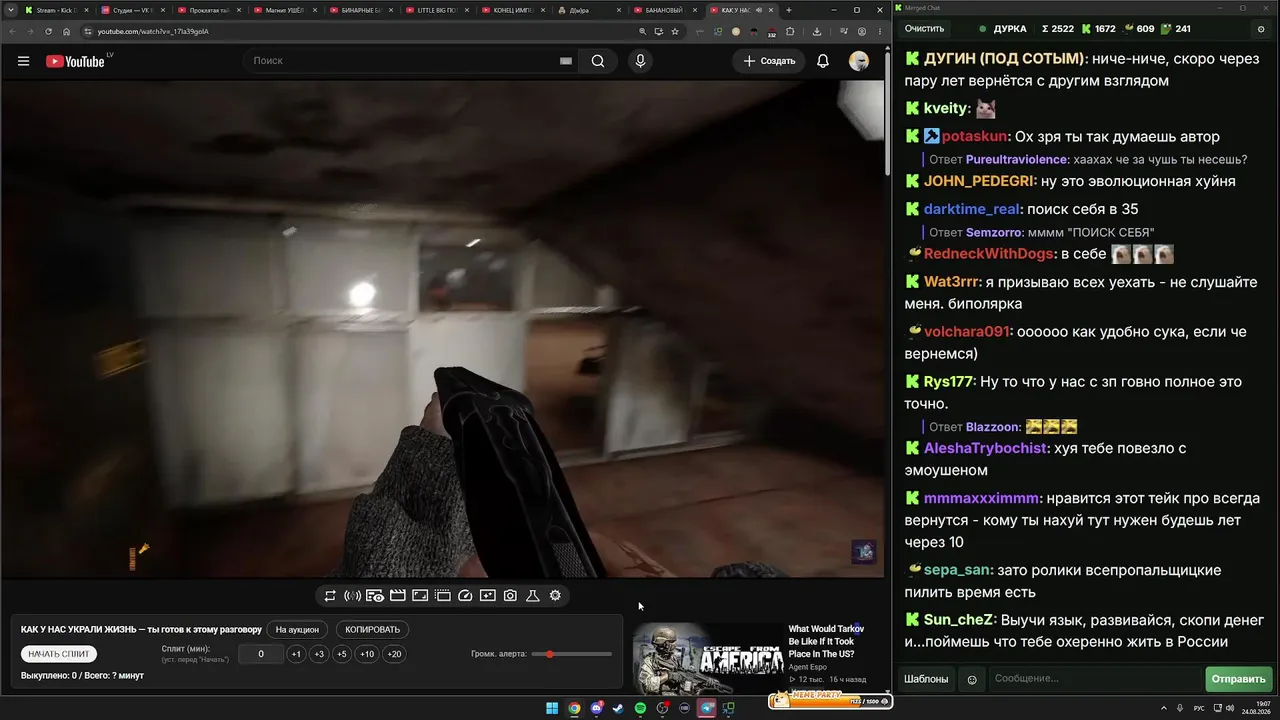Click the gauge icon below the video
1280x720 pixels.
tap(465, 596)
